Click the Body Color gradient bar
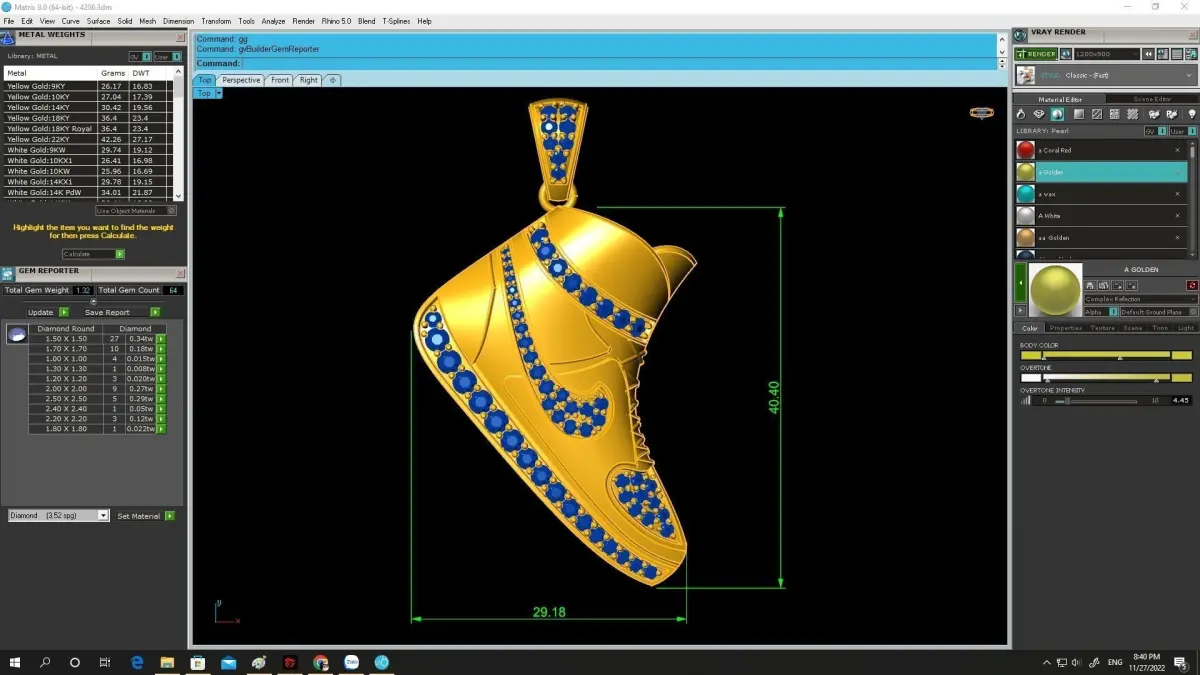Screen dimensions: 1200x675 [x=1106, y=355]
